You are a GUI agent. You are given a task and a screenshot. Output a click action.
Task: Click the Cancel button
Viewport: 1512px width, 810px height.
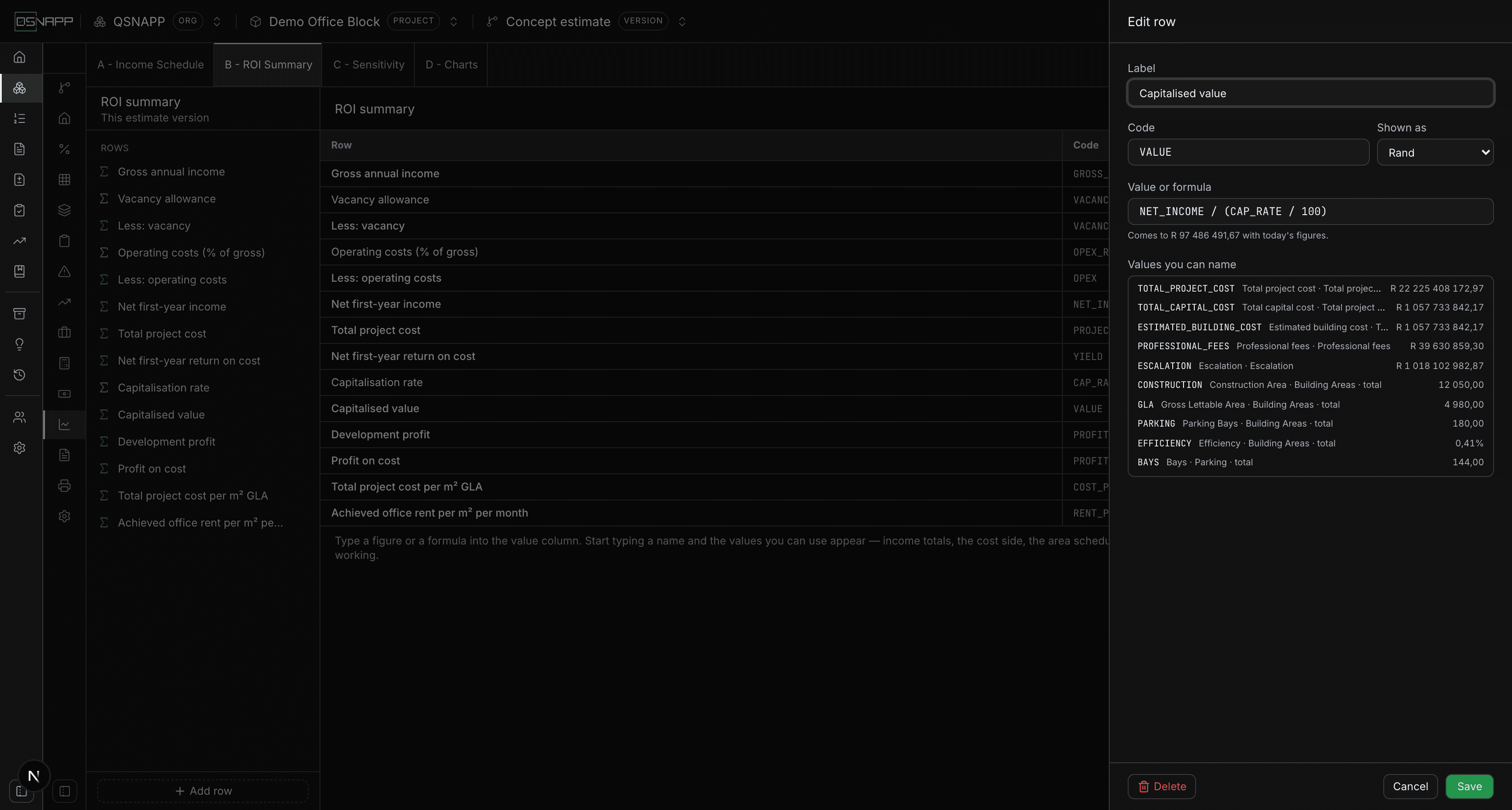(1410, 787)
